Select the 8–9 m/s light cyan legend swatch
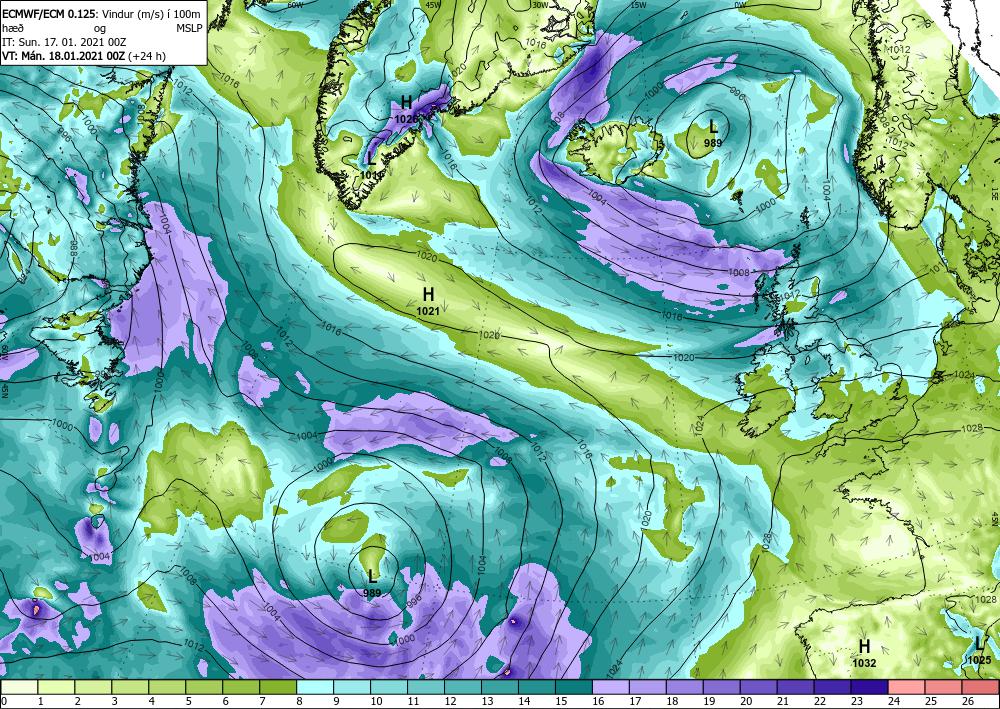The image size is (1000, 709). click(316, 687)
